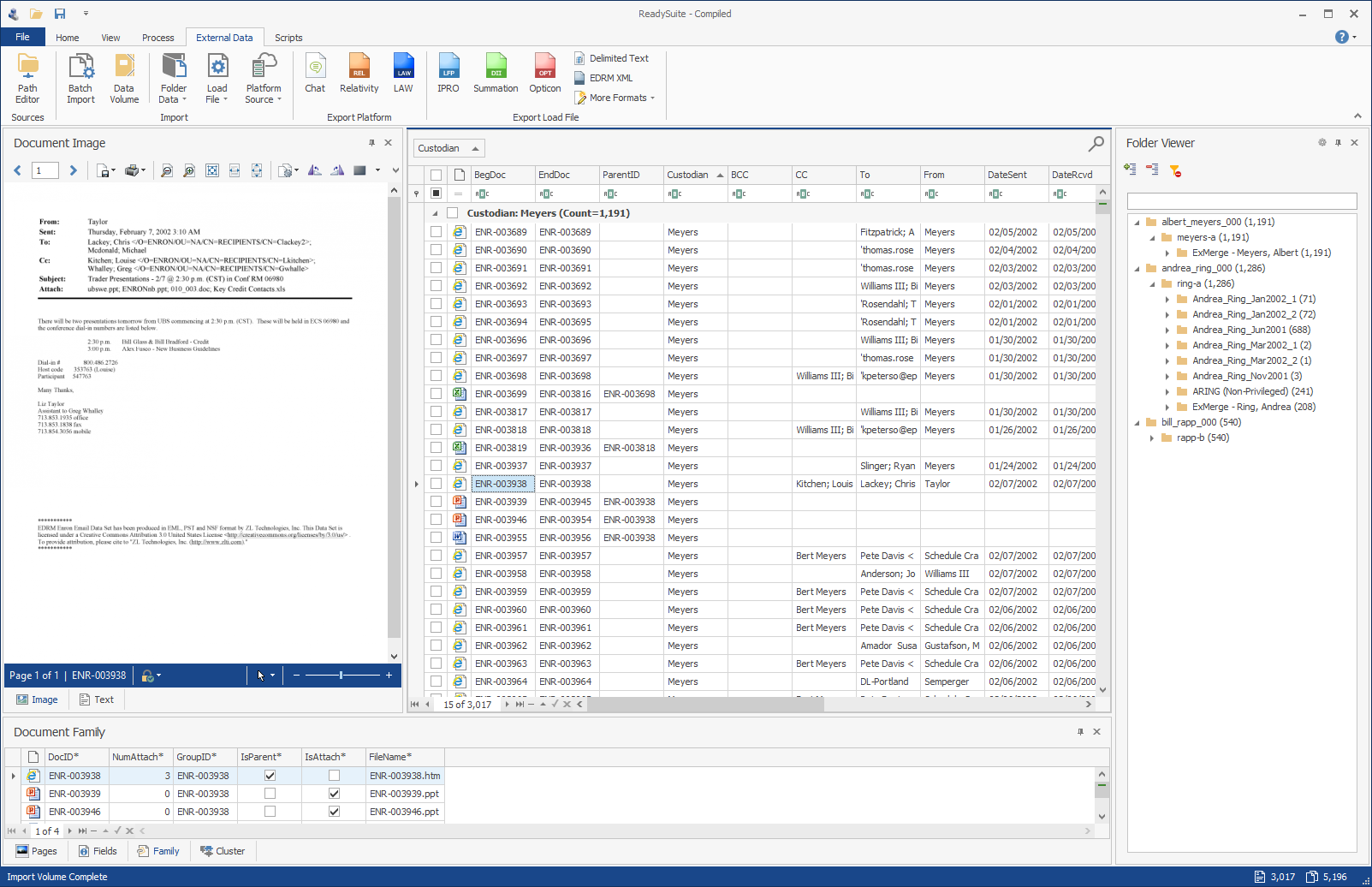Open the Folder Data dropdown

coord(174,78)
